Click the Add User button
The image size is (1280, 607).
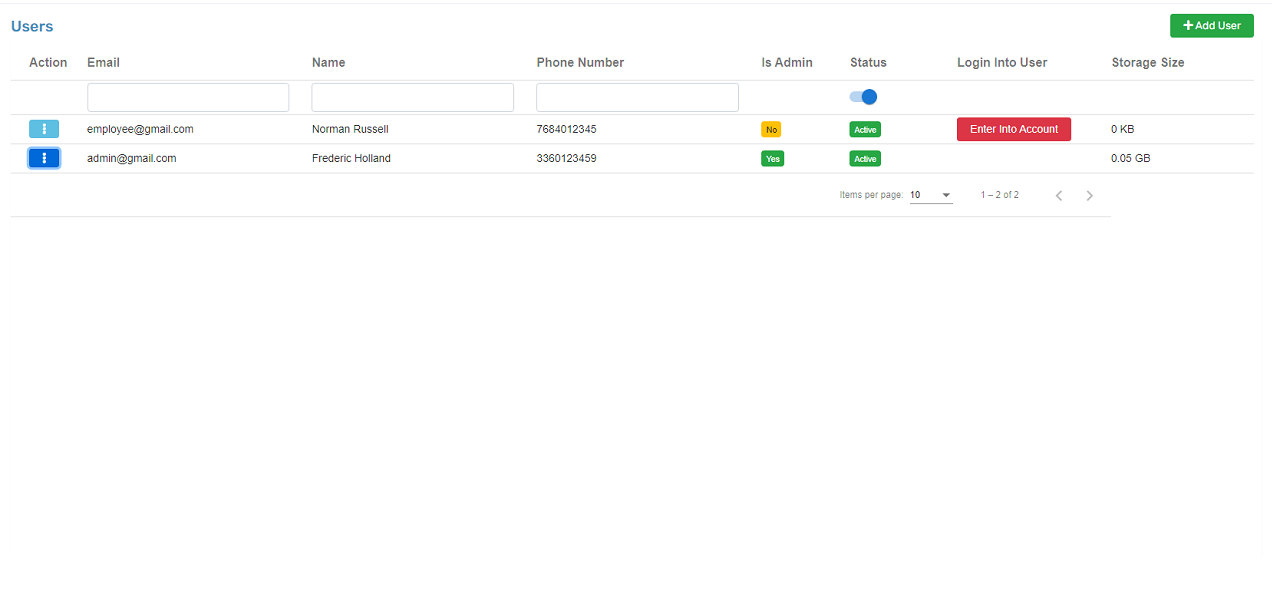[x=1211, y=26]
